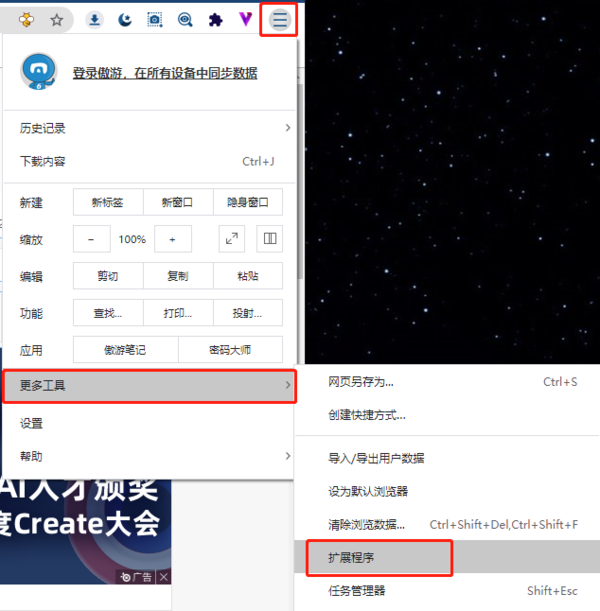Expand the 更多工具 submenu
600x611 pixels.
(x=150, y=386)
